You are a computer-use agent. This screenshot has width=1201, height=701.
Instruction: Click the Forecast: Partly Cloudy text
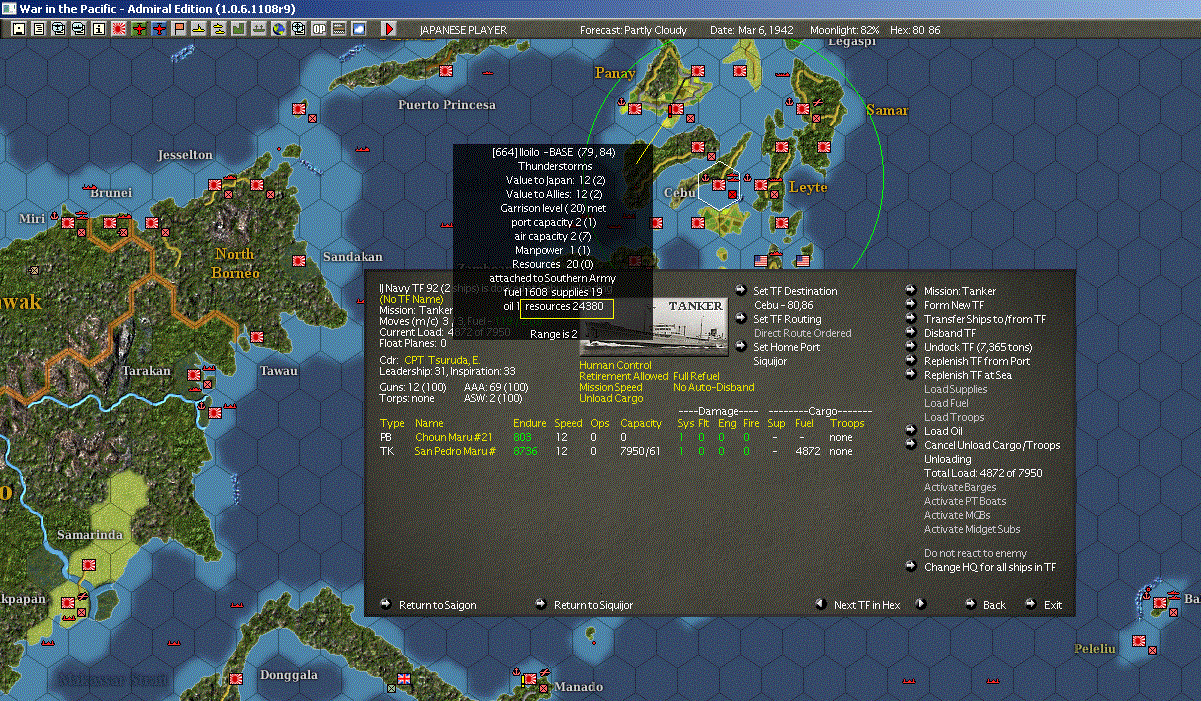tap(634, 30)
